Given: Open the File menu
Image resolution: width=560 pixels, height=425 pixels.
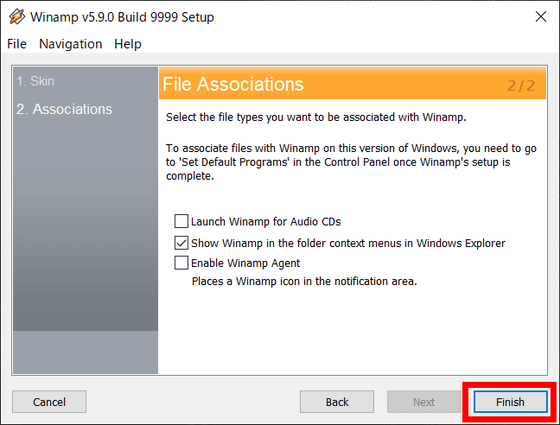Looking at the screenshot, I should click(x=17, y=44).
